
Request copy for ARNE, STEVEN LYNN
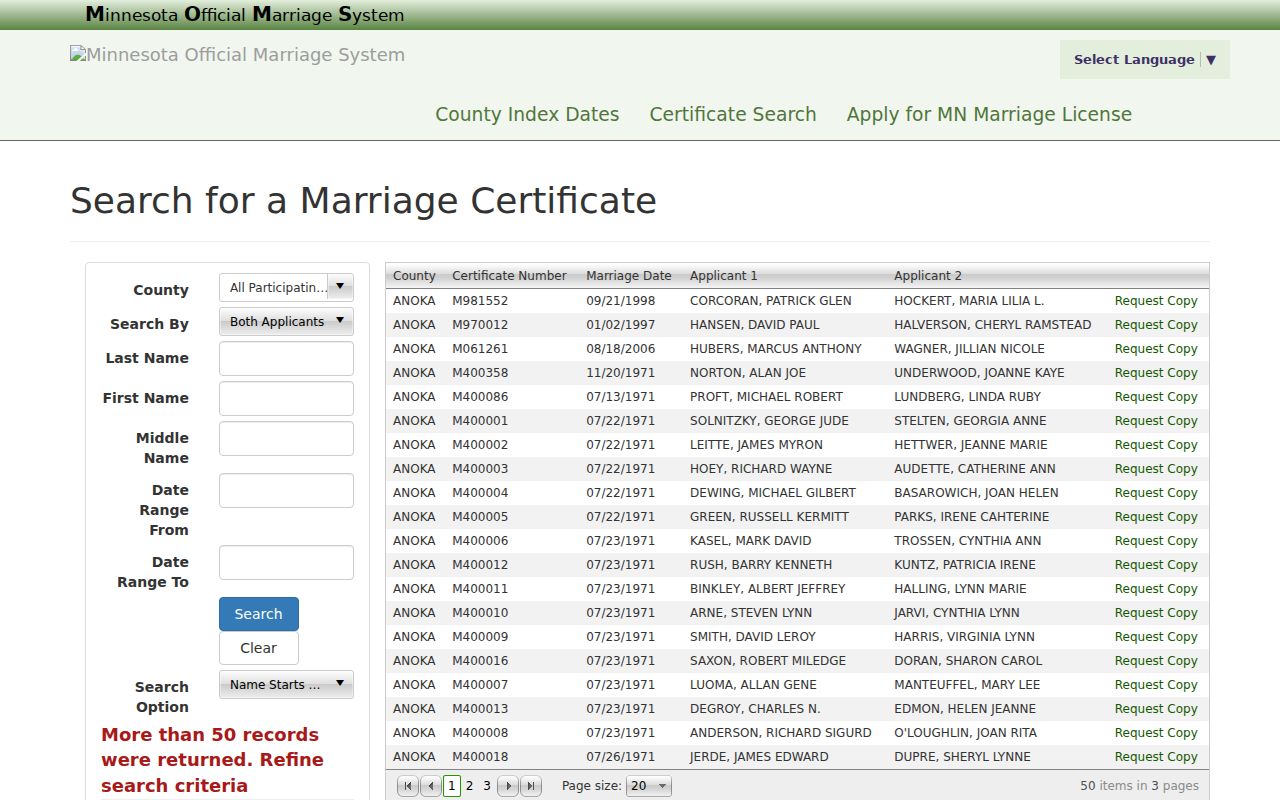click(1156, 613)
